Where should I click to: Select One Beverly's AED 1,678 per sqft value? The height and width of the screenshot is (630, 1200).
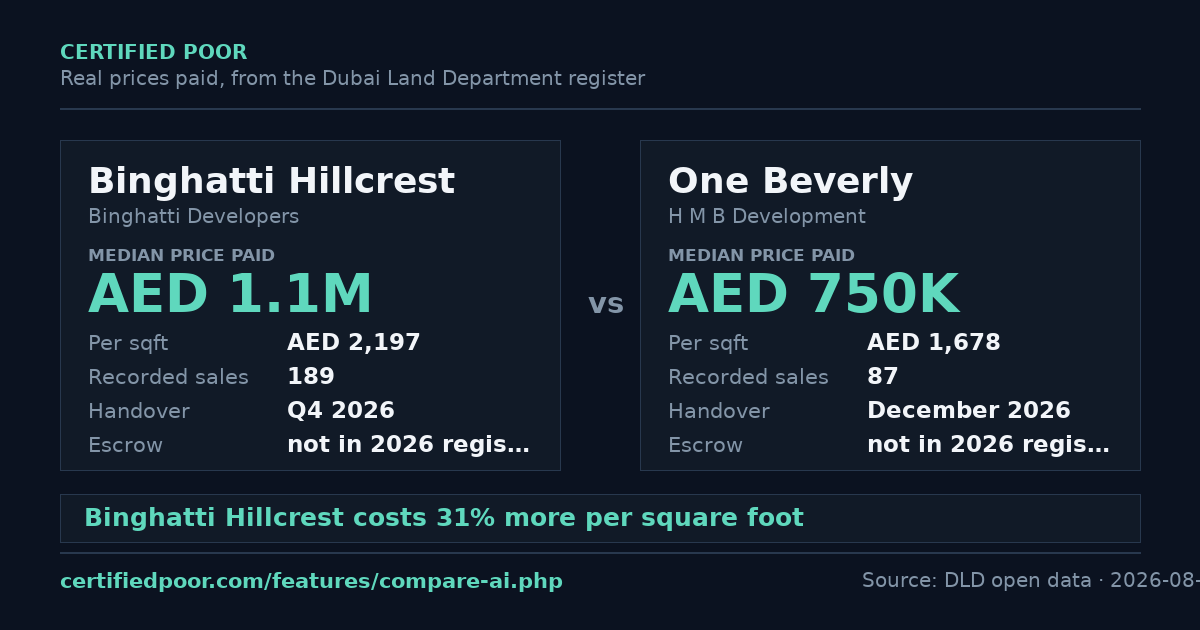(933, 343)
